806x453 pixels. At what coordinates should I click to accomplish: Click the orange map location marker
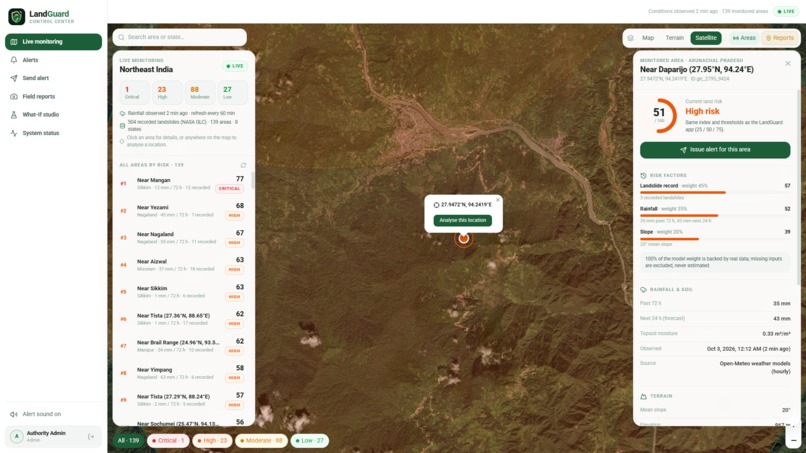(x=464, y=238)
